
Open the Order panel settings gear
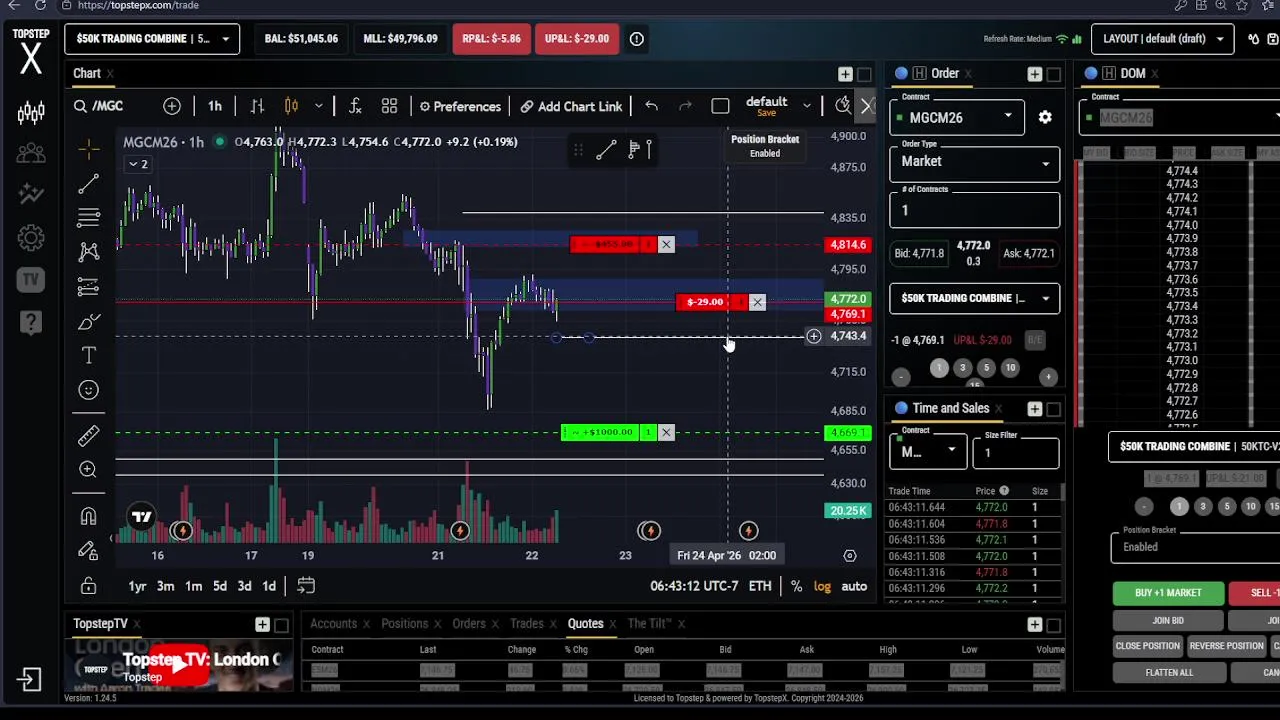pos(1045,117)
